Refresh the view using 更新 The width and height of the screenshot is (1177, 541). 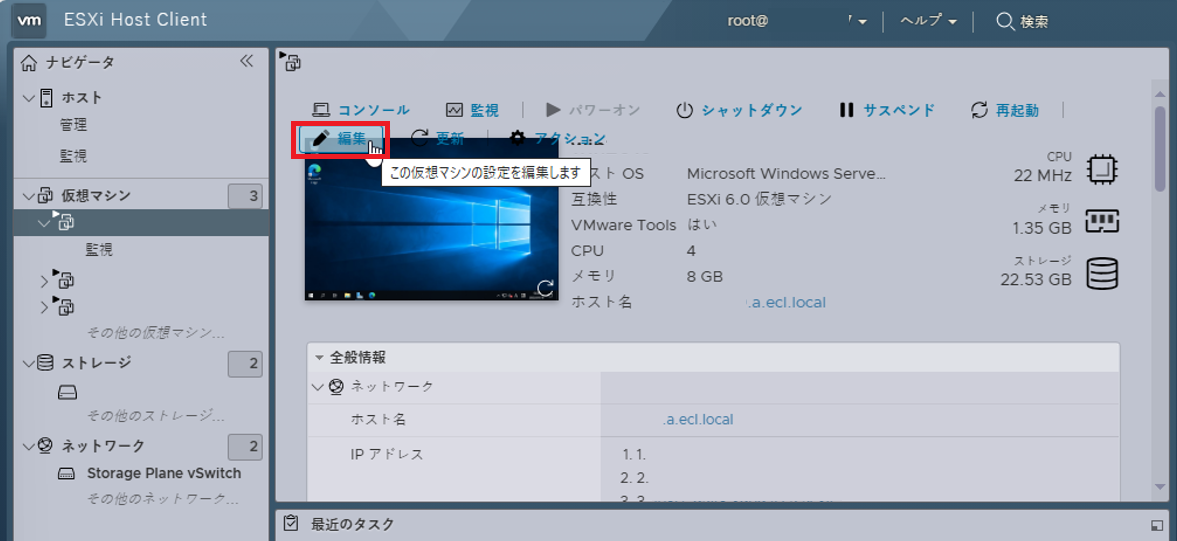[x=438, y=139]
